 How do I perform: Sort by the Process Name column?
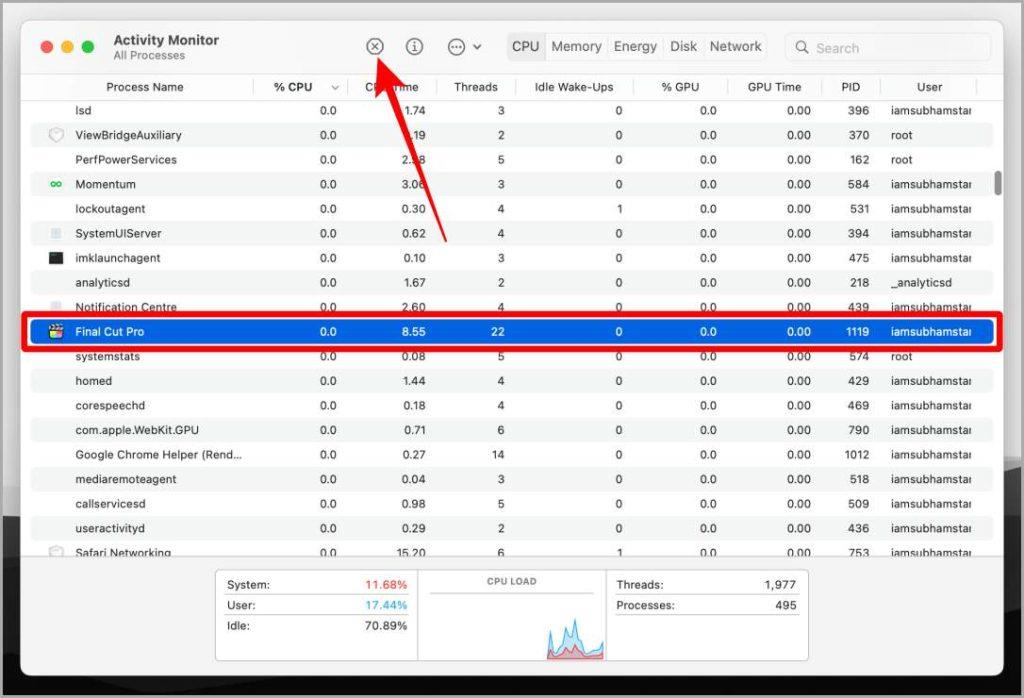click(x=144, y=87)
